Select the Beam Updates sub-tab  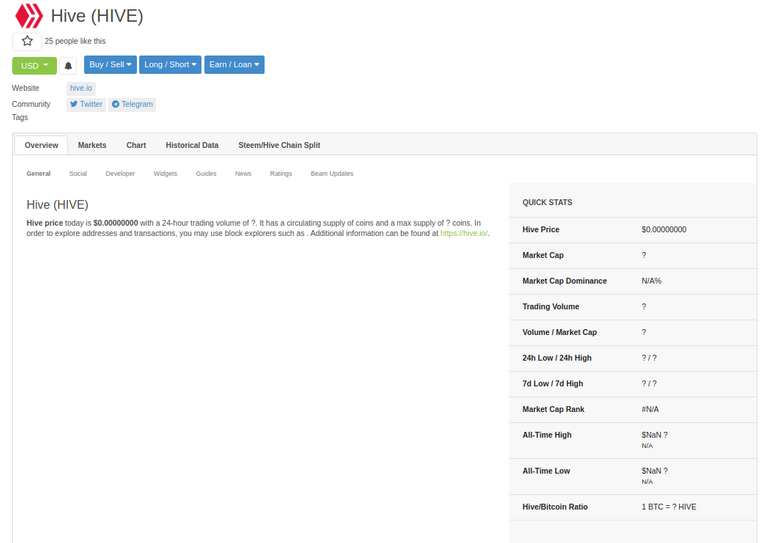[x=332, y=173]
